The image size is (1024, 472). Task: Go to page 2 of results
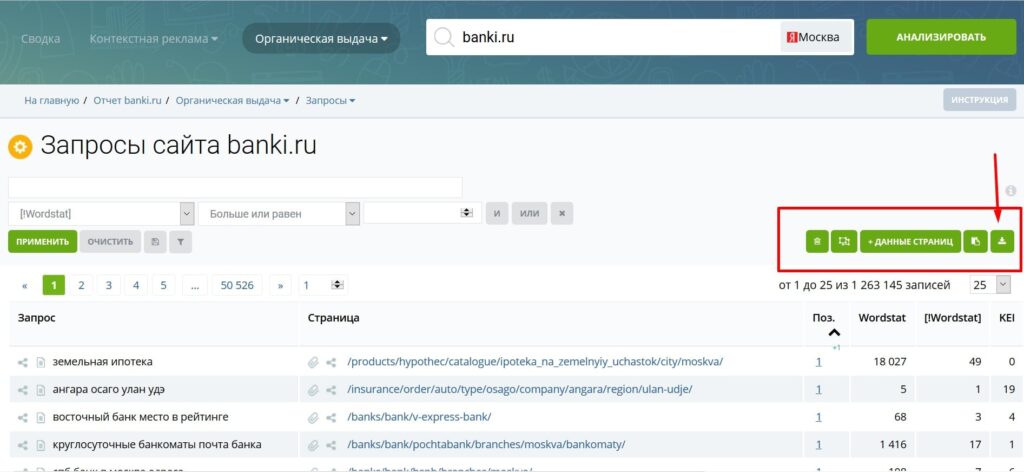[x=81, y=285]
